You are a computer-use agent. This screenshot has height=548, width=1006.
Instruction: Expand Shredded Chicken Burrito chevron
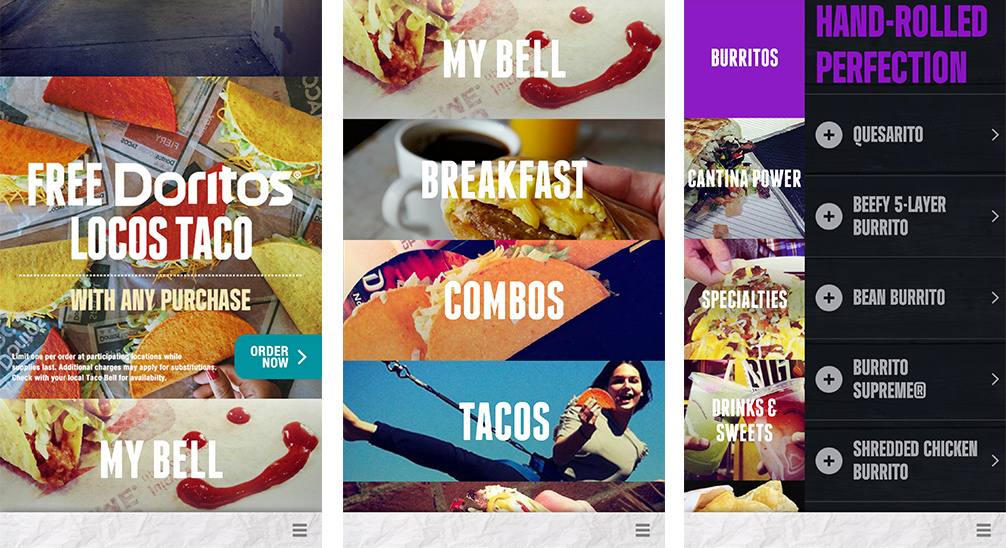tap(994, 461)
